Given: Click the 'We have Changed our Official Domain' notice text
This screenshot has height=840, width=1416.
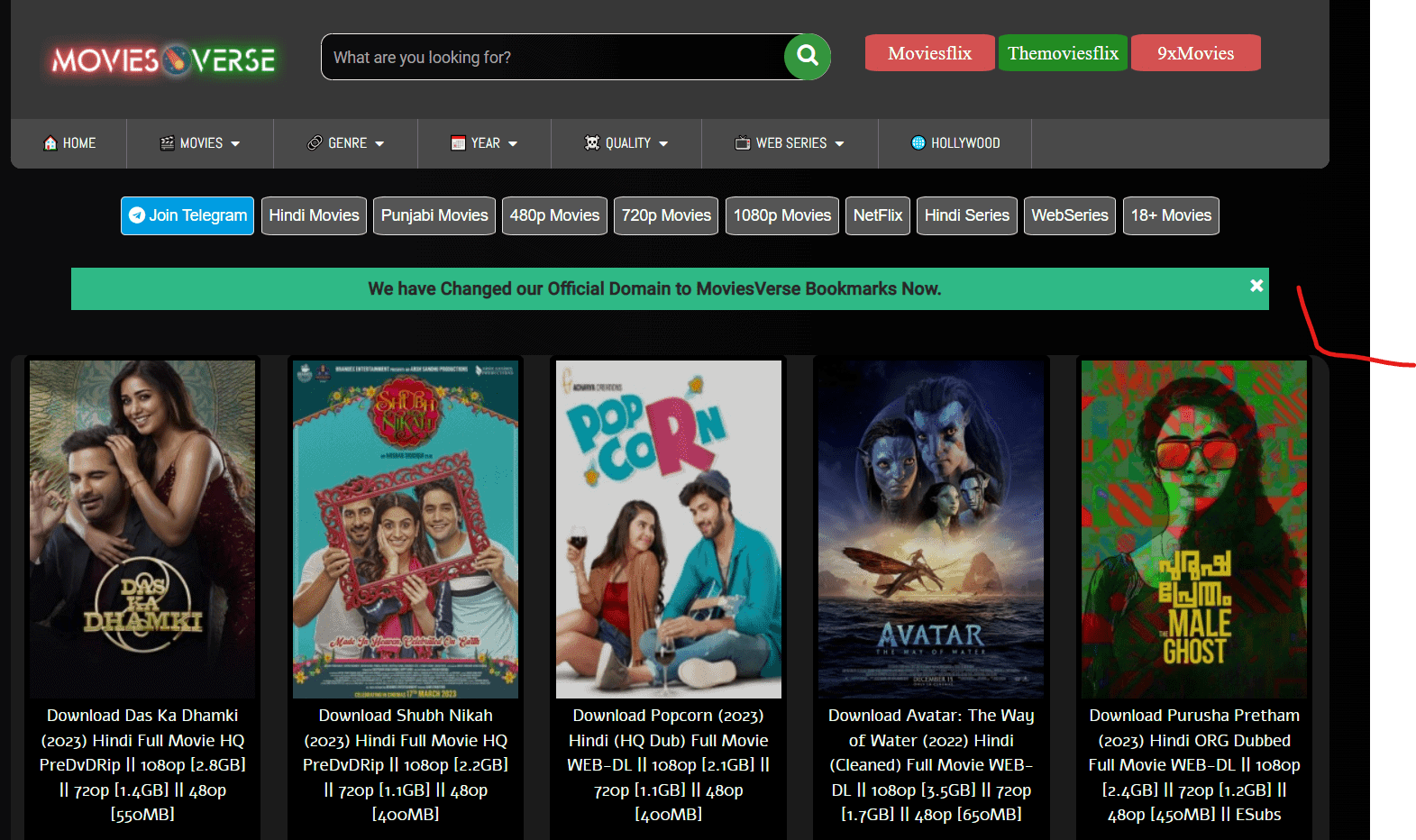Looking at the screenshot, I should (x=654, y=288).
